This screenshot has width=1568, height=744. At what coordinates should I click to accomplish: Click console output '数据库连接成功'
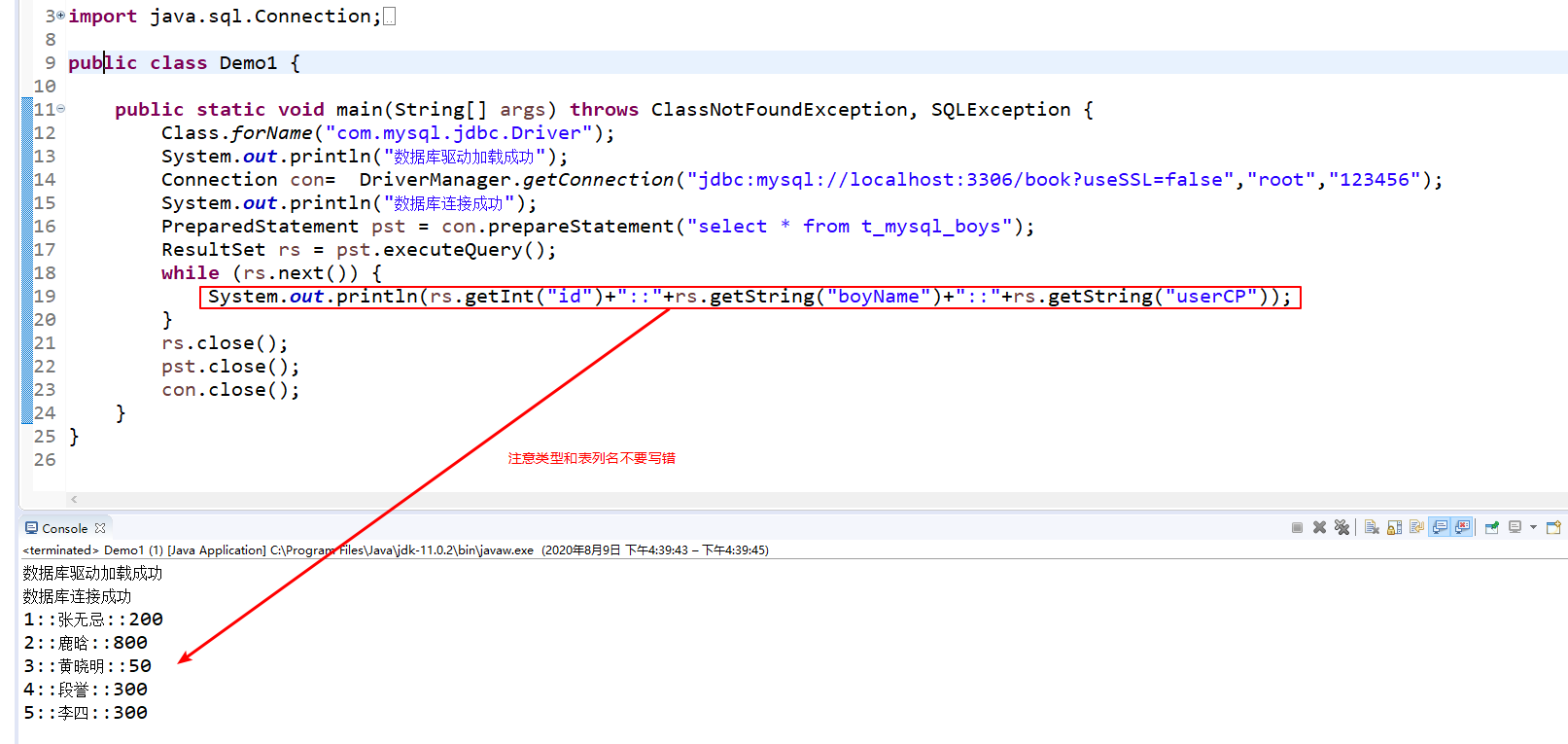77,596
